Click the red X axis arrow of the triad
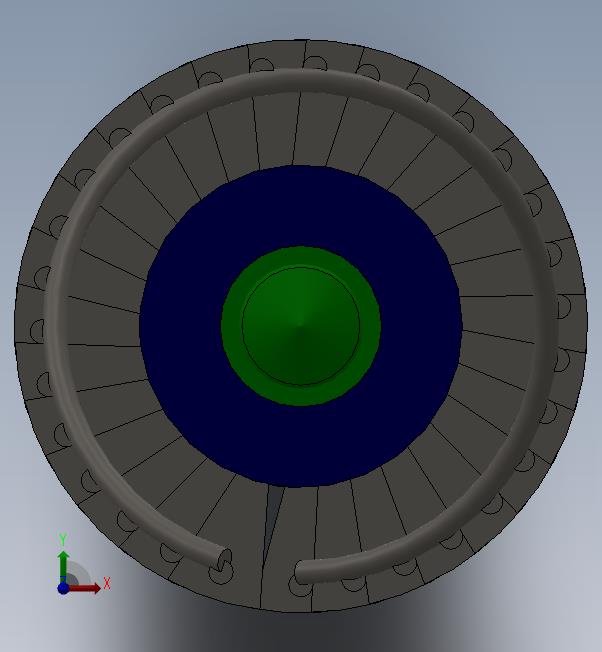602x652 pixels. coord(85,588)
